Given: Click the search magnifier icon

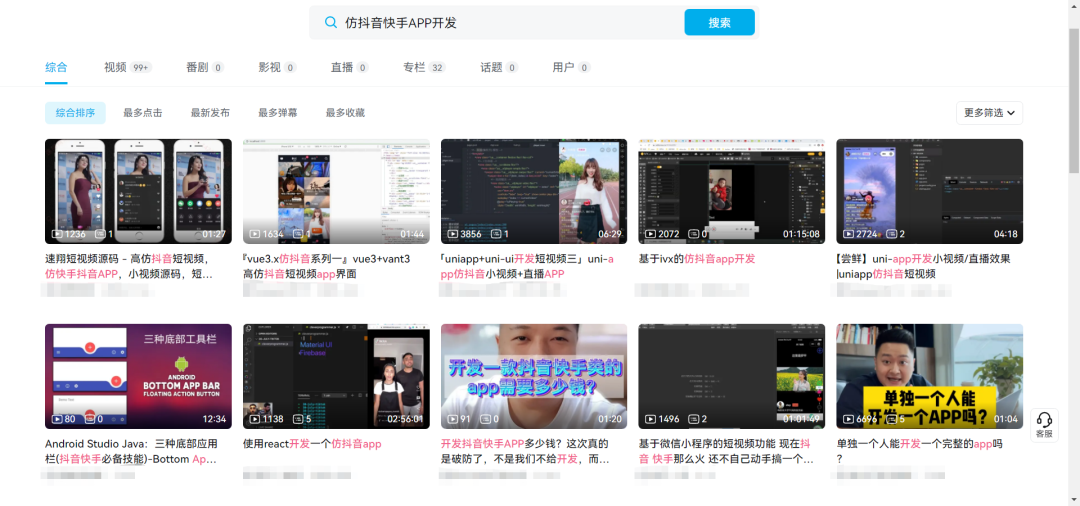Looking at the screenshot, I should tap(331, 22).
